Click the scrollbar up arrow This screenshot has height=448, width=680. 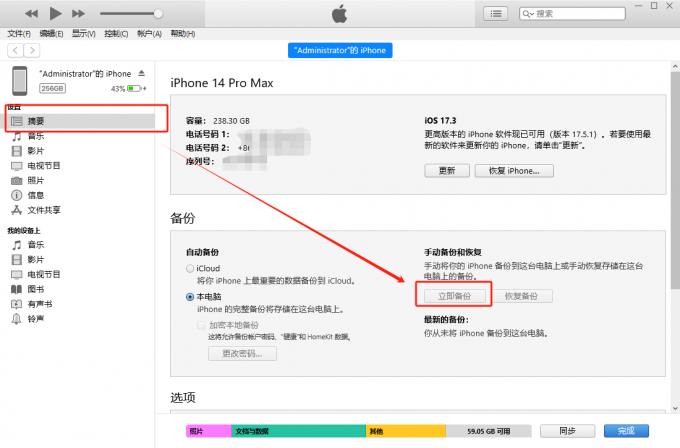tap(675, 66)
